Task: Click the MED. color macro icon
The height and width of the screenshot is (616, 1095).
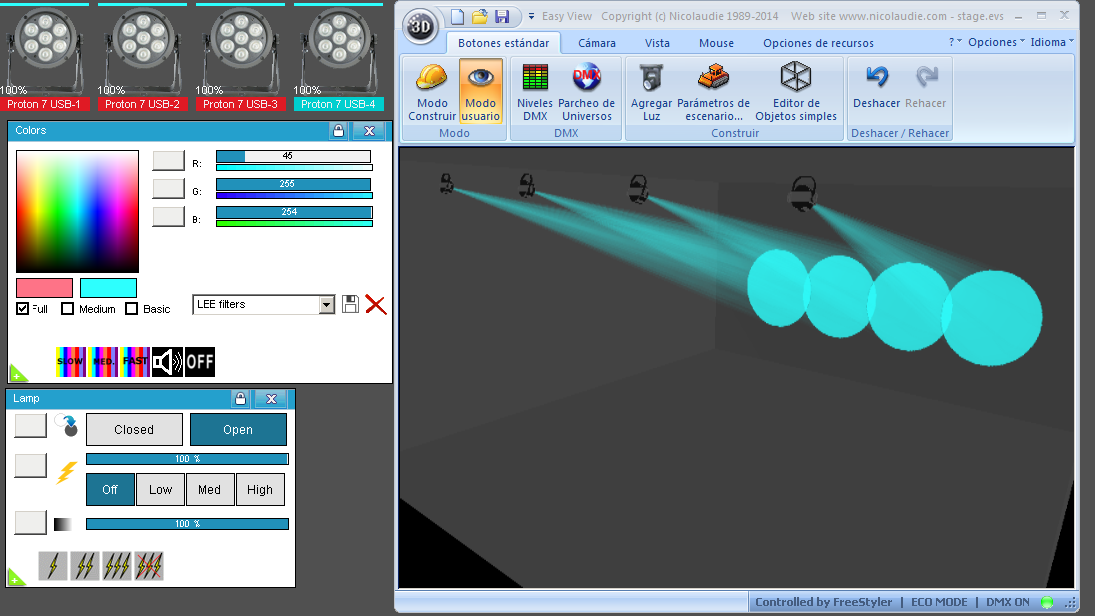Action: pyautogui.click(x=103, y=362)
